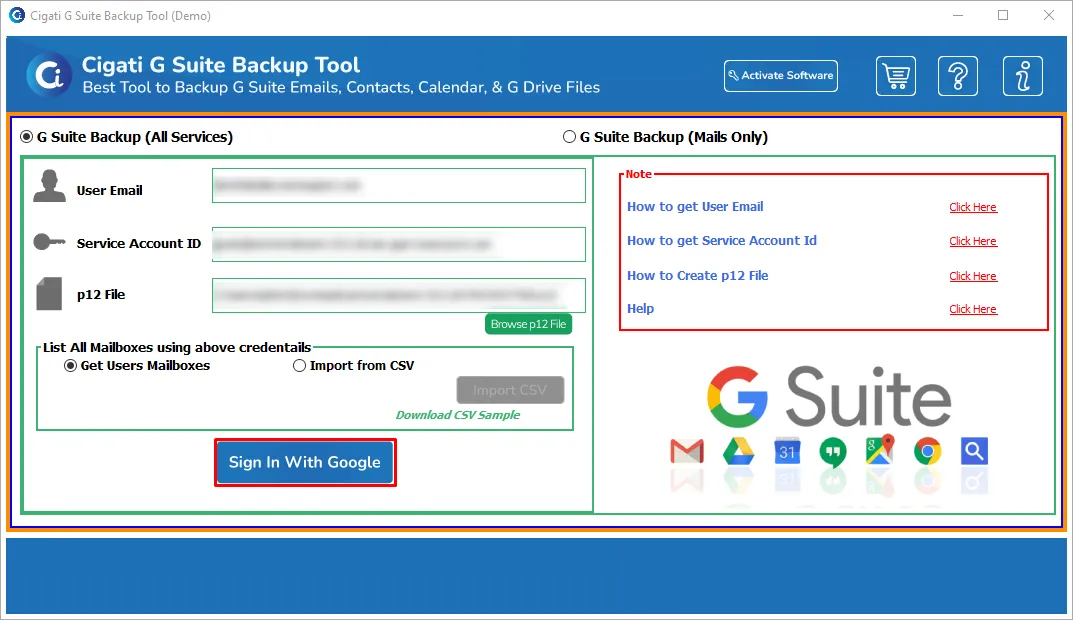Maximize the Cigati G Suite Backup Tool window
Viewport: 1073px width, 620px height.
click(1003, 15)
